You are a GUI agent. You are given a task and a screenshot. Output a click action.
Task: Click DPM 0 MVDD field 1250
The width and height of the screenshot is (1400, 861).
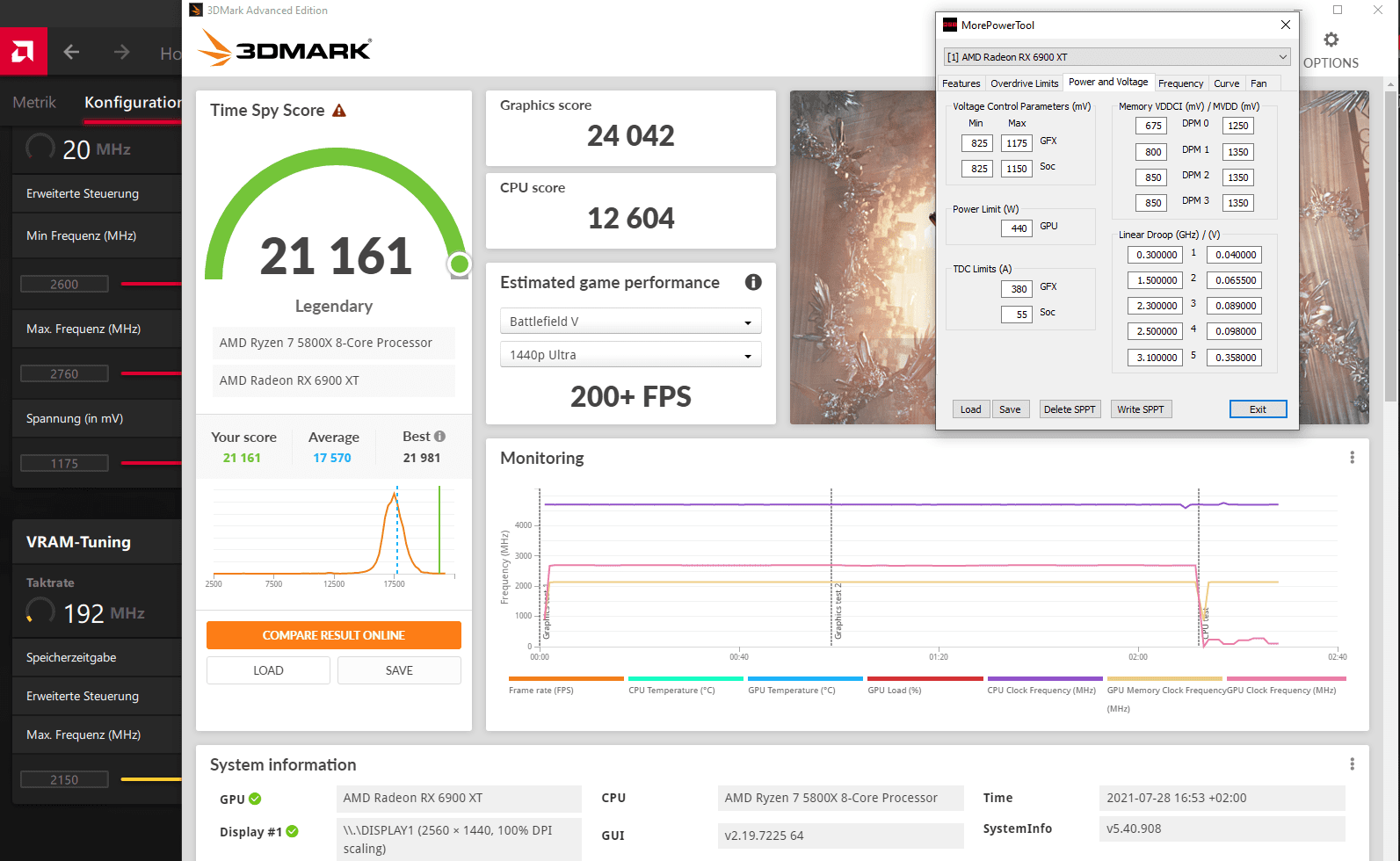click(x=1237, y=126)
